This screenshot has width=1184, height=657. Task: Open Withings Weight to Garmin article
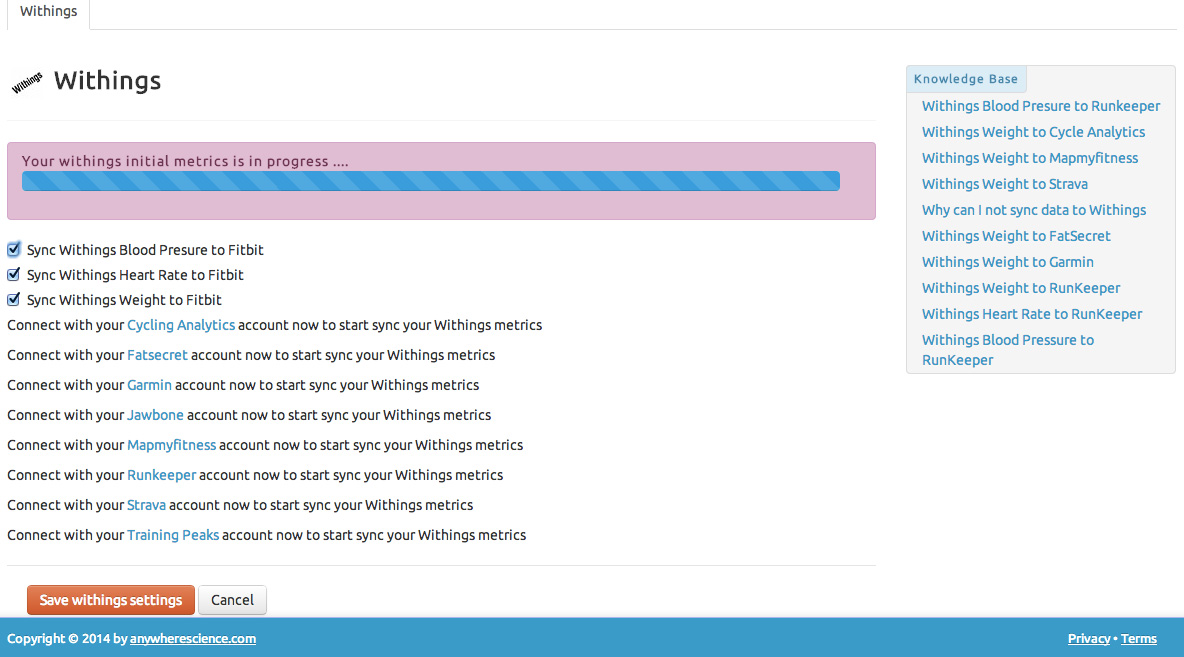pyautogui.click(x=1007, y=262)
